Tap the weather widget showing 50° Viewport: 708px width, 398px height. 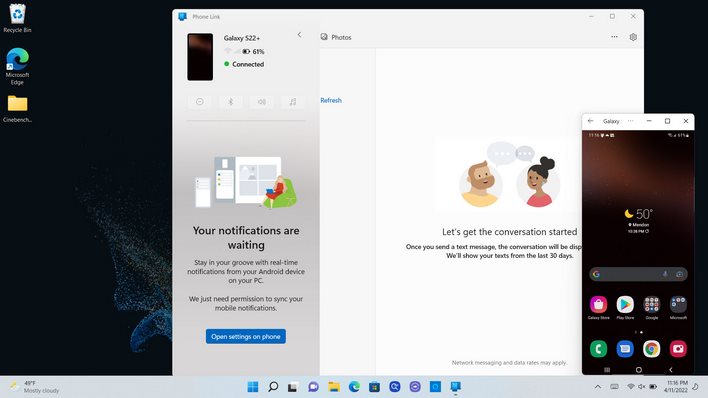[x=638, y=220]
